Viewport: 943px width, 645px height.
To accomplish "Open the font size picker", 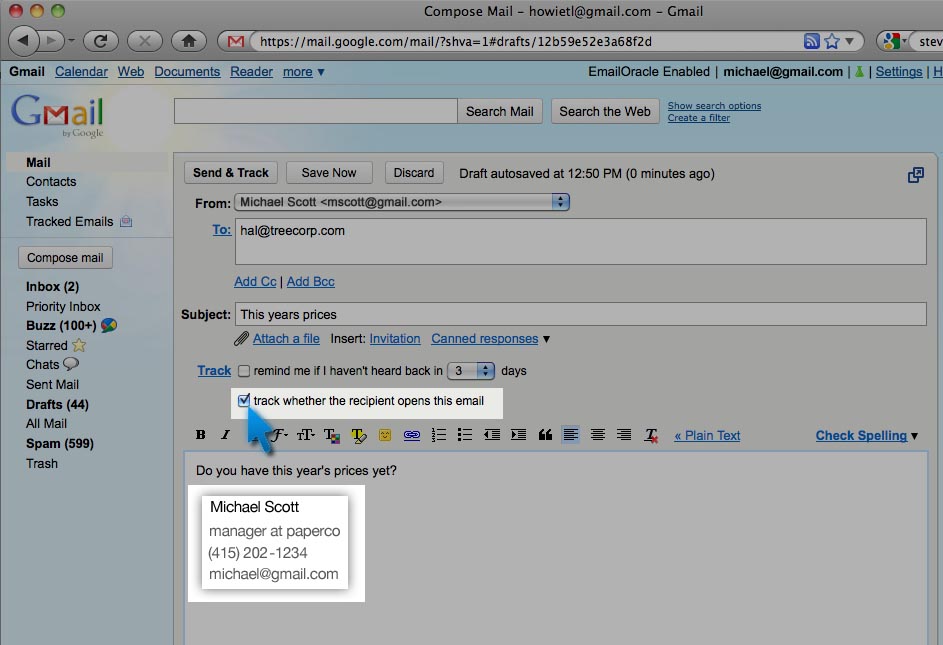I will pyautogui.click(x=306, y=435).
